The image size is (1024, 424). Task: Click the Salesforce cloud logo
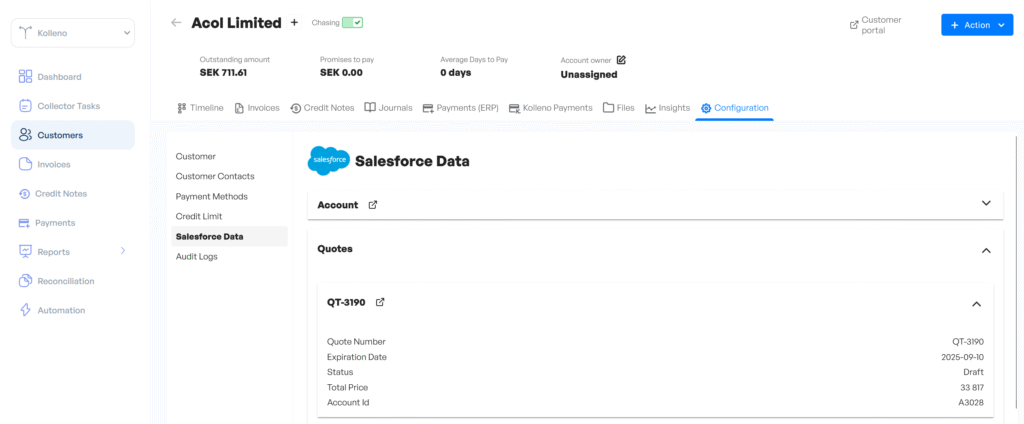(x=328, y=160)
